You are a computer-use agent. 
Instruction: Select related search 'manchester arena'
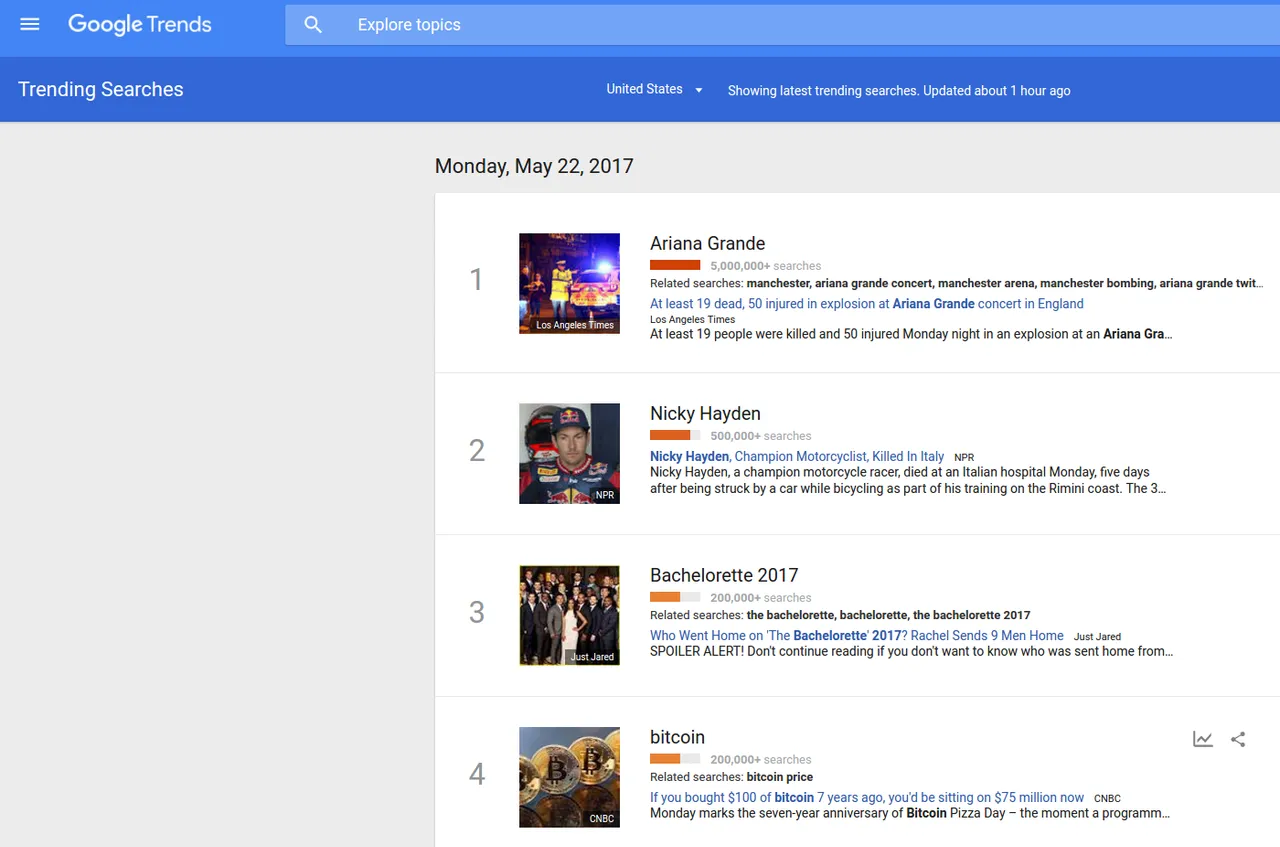(x=985, y=283)
